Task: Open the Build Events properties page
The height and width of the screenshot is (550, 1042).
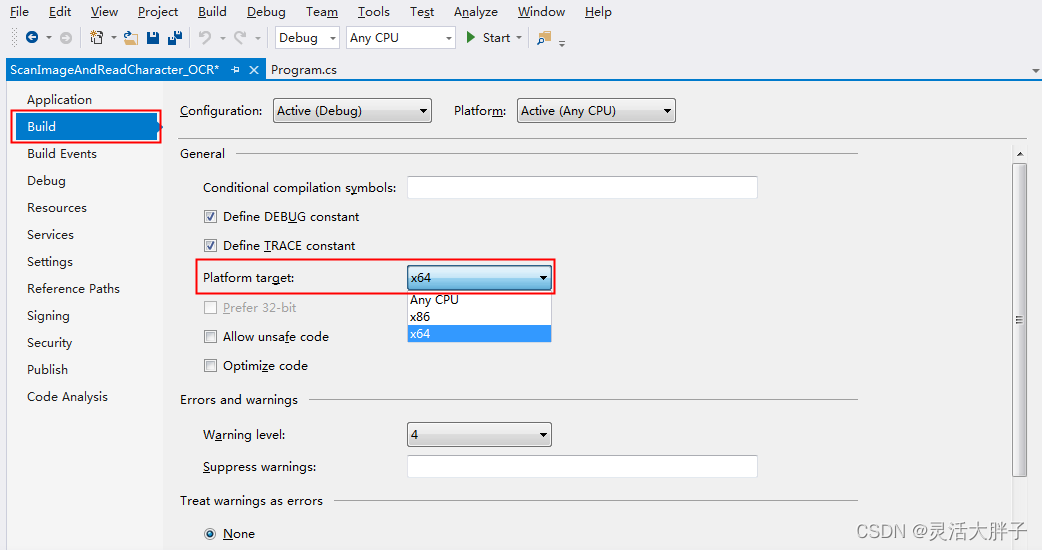Action: point(62,153)
